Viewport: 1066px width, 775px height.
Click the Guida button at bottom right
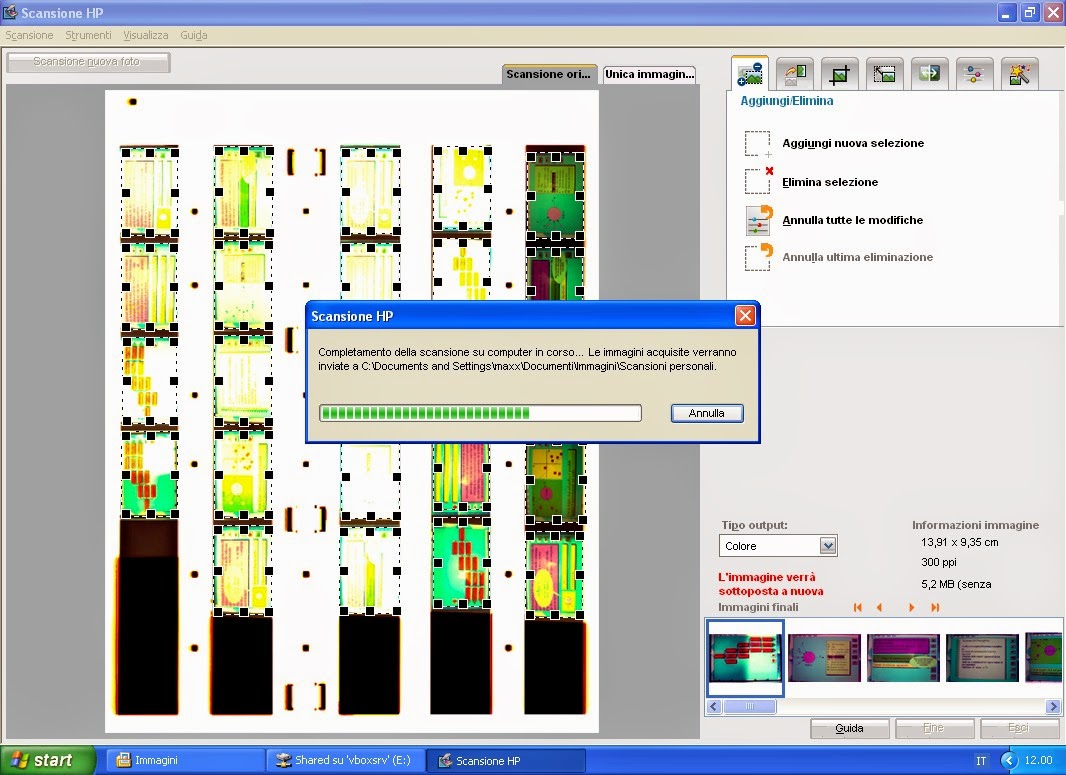click(849, 728)
